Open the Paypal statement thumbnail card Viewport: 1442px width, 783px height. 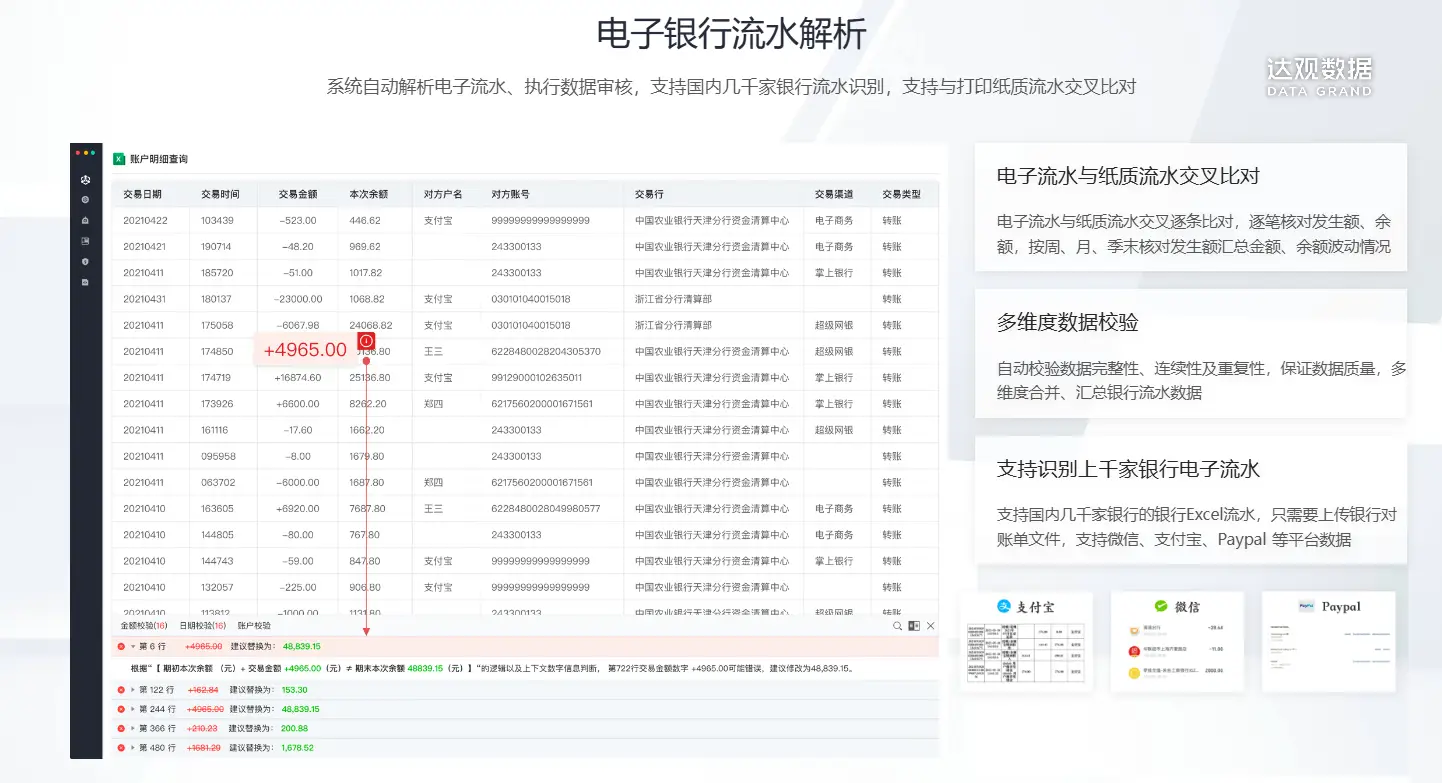point(1327,641)
